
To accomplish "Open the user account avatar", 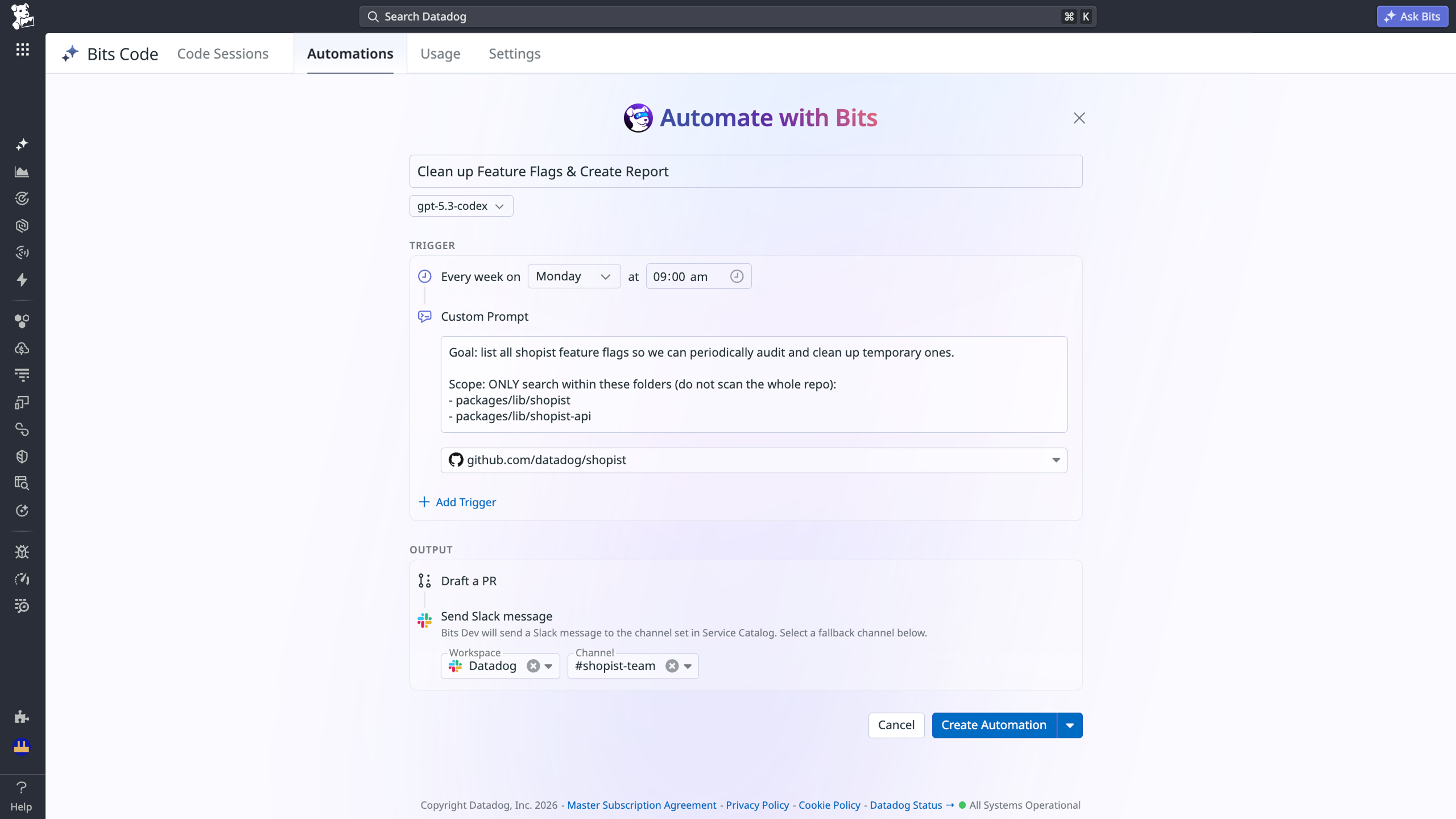I will tap(22, 746).
